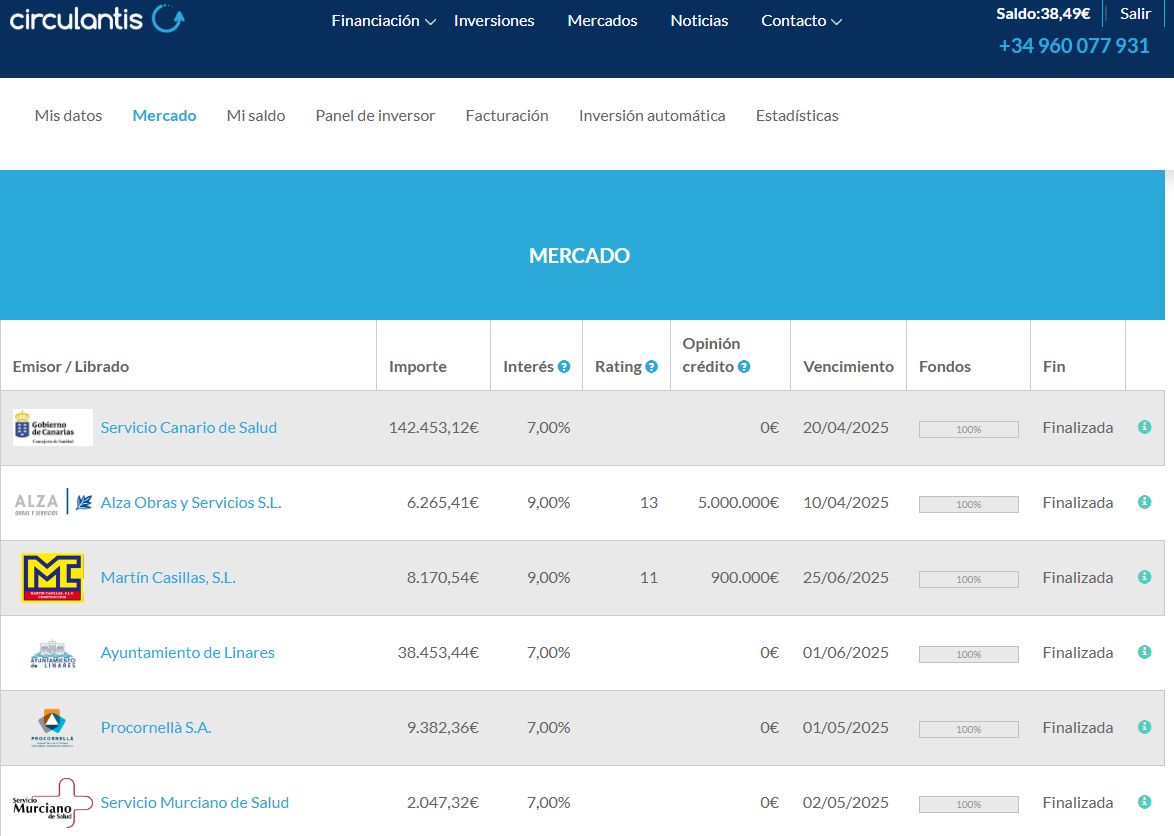Click the Circulantis logo
The width and height of the screenshot is (1174, 836).
[x=97, y=18]
